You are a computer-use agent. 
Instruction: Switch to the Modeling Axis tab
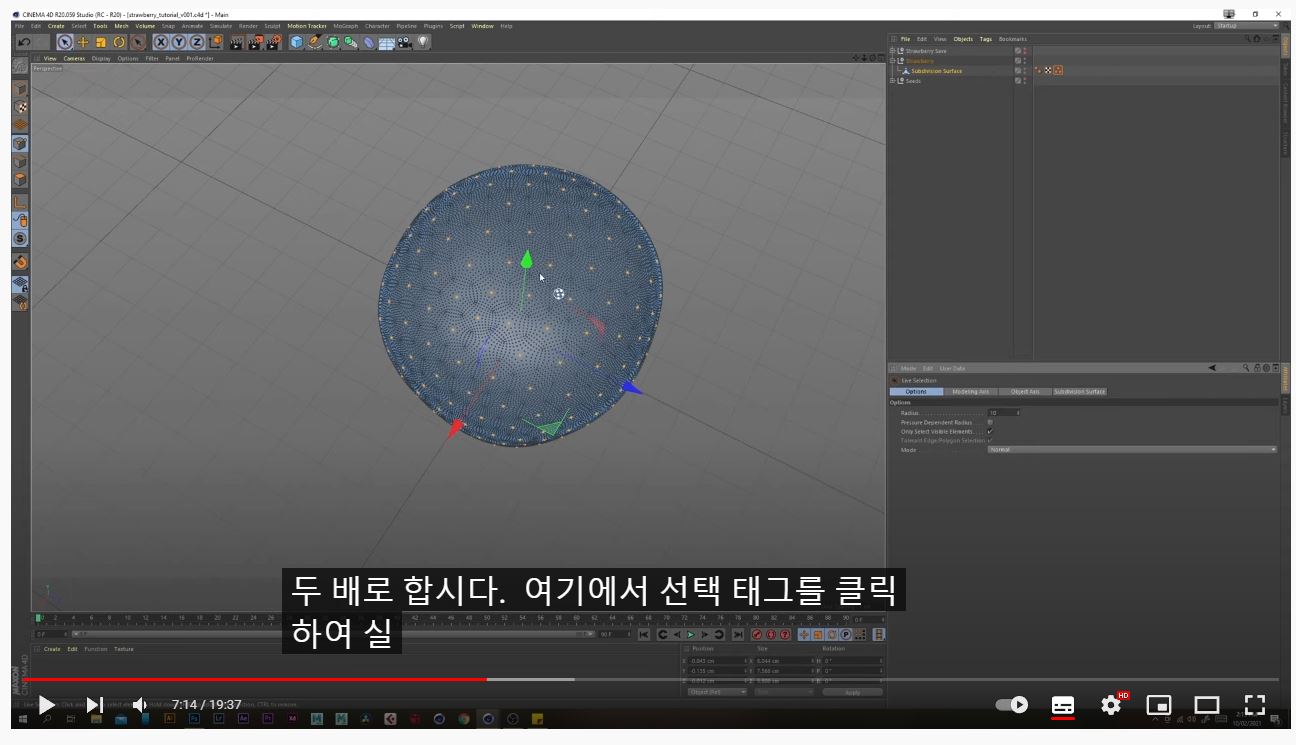970,392
